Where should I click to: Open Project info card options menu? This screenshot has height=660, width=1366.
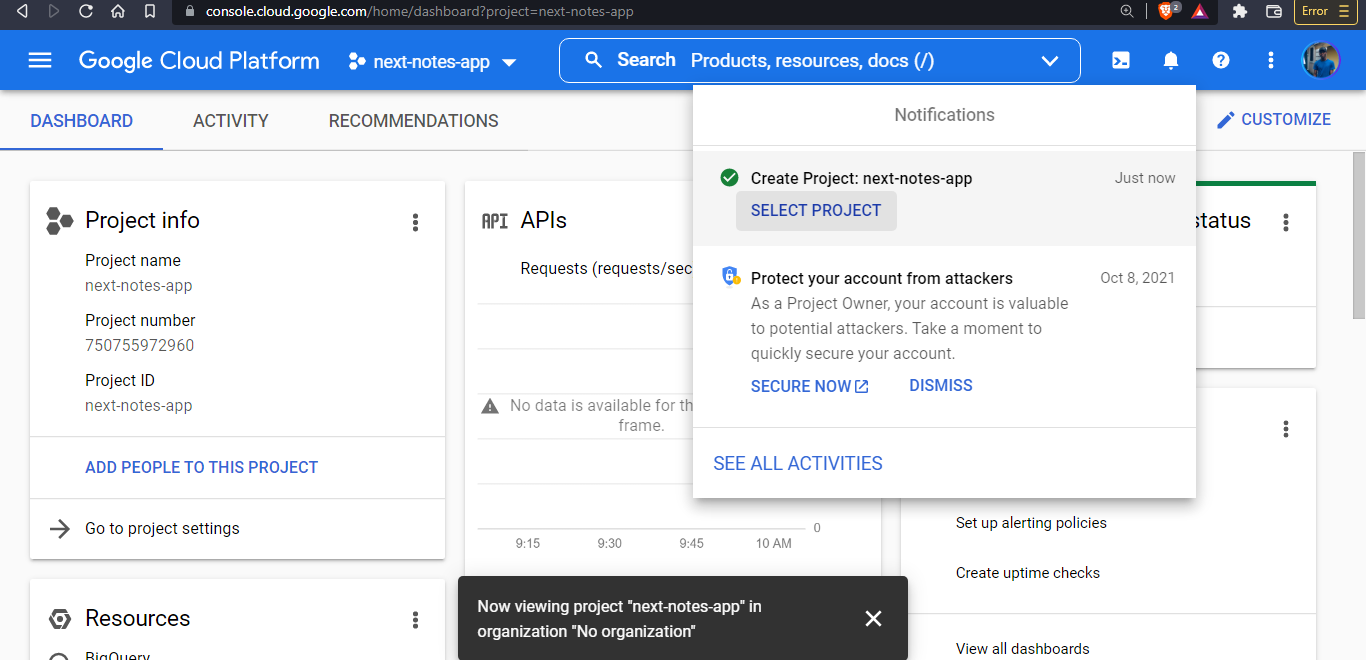416,222
